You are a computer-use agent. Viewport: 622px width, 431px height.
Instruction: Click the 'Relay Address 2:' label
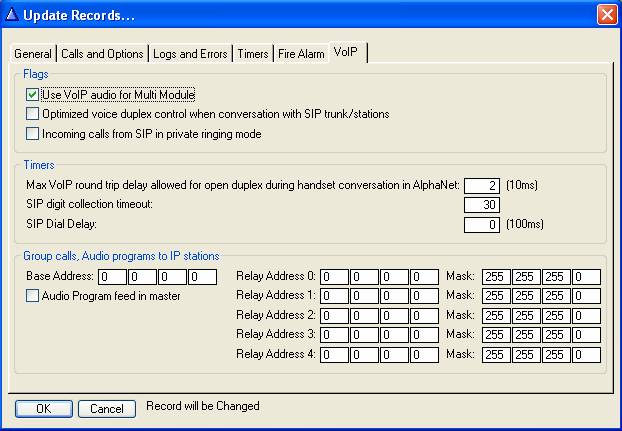coord(276,315)
